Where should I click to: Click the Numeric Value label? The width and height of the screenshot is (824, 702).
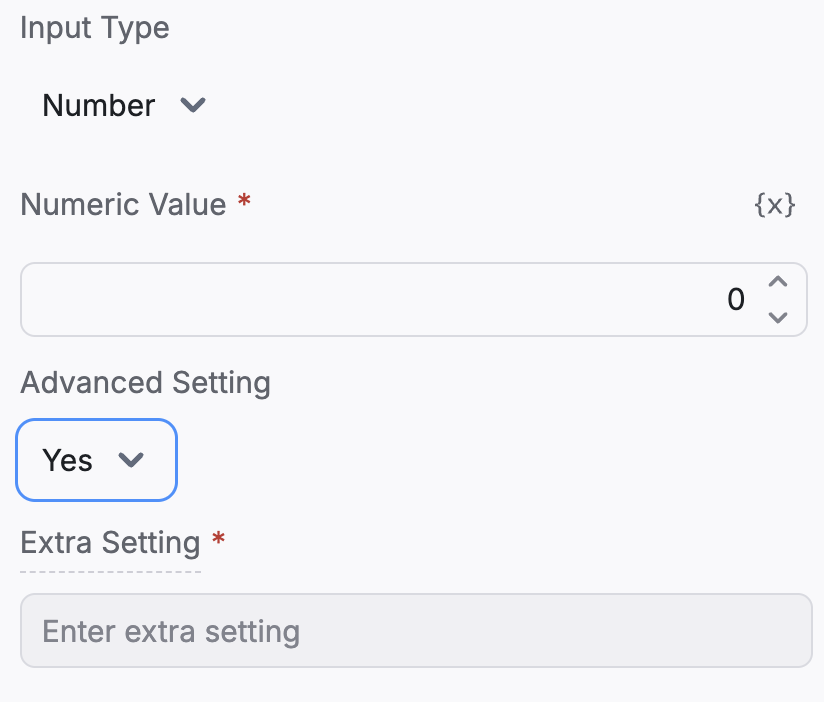click(123, 205)
